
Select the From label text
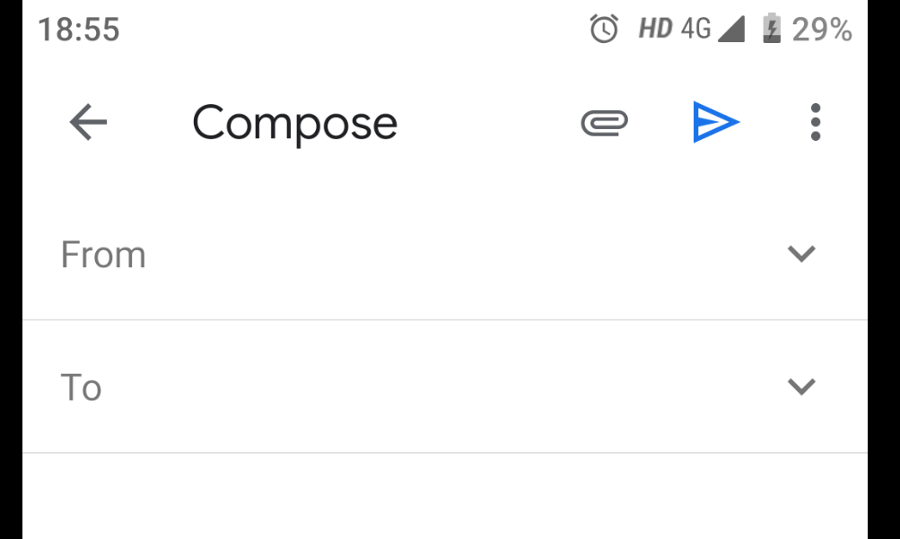pos(103,255)
